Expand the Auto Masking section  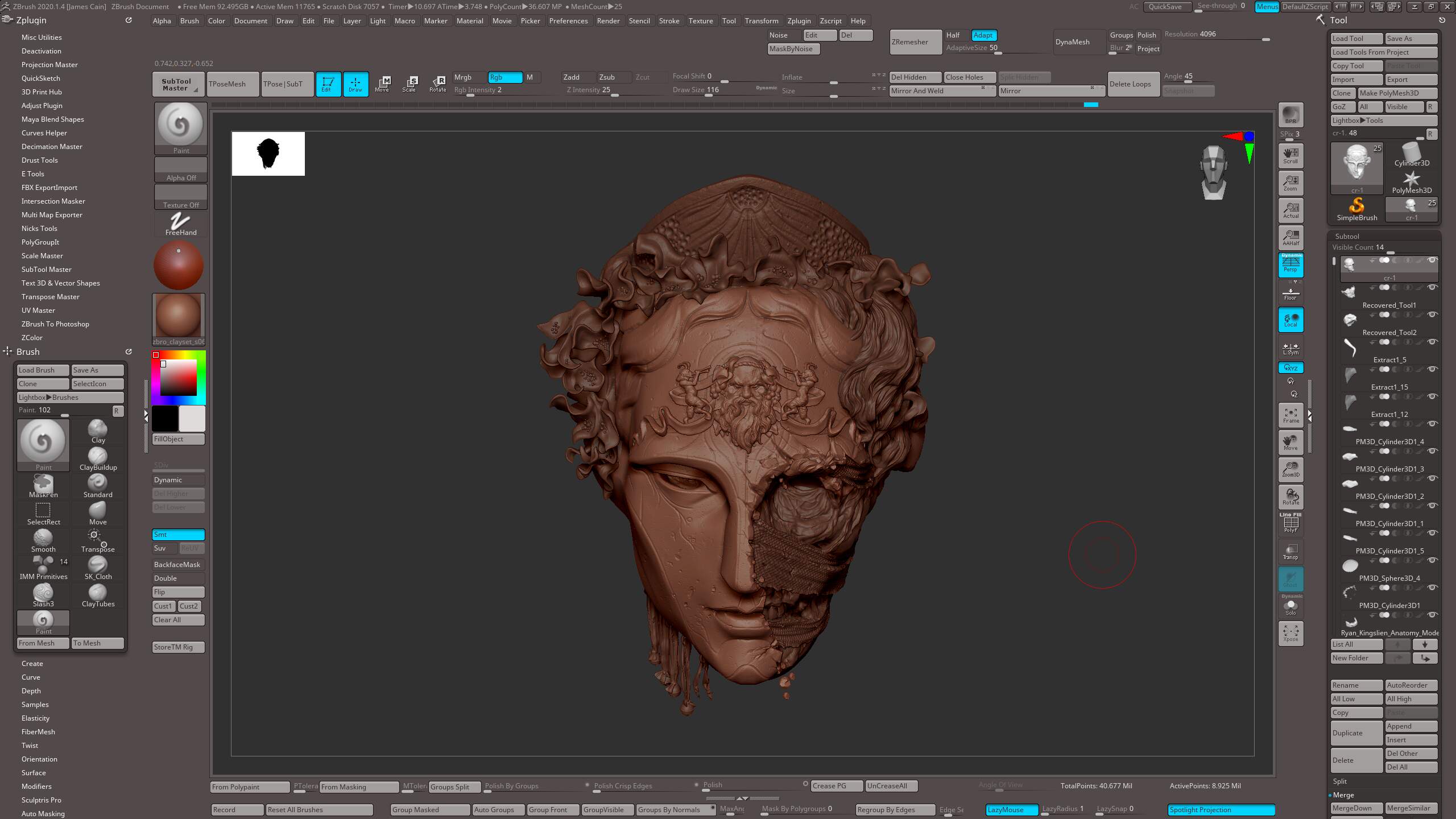(43, 813)
